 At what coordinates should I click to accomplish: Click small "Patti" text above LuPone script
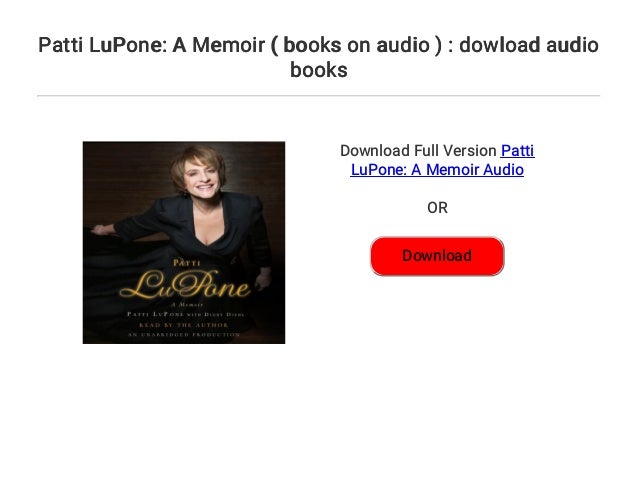click(187, 262)
